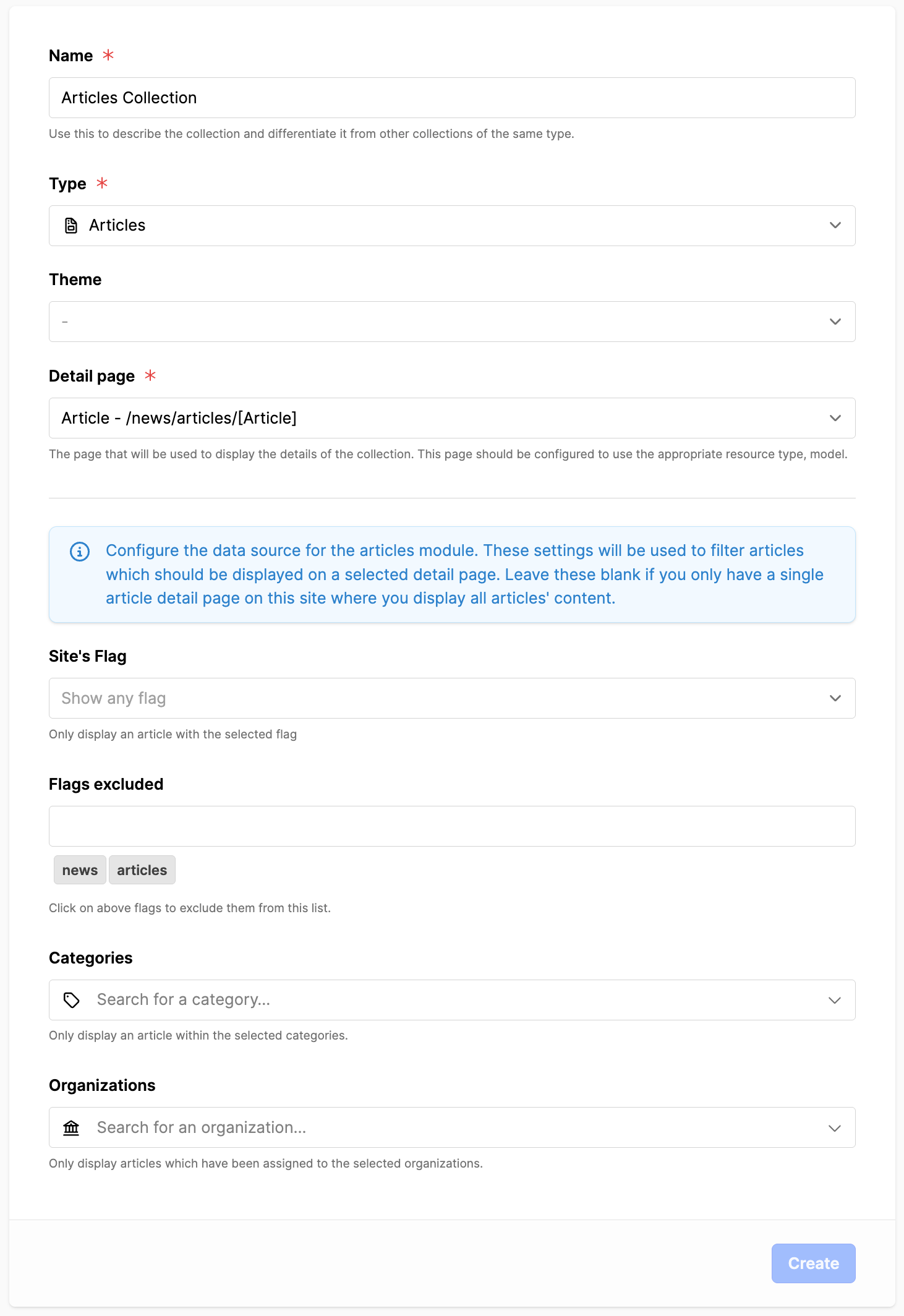Open the Theme dropdown
The image size is (904, 1316).
(x=452, y=322)
